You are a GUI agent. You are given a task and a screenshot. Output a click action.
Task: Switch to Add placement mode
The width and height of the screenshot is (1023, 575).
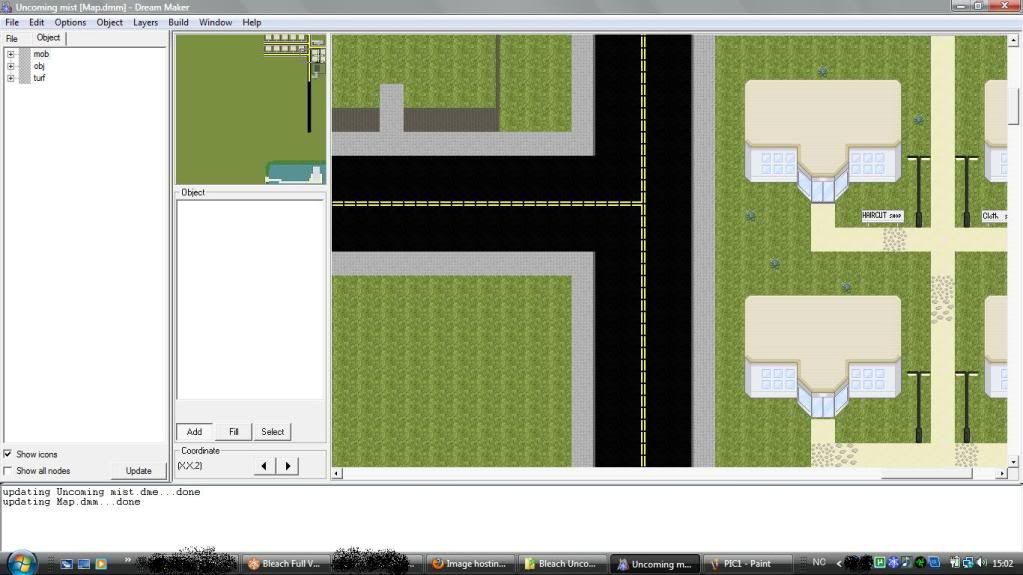(194, 432)
